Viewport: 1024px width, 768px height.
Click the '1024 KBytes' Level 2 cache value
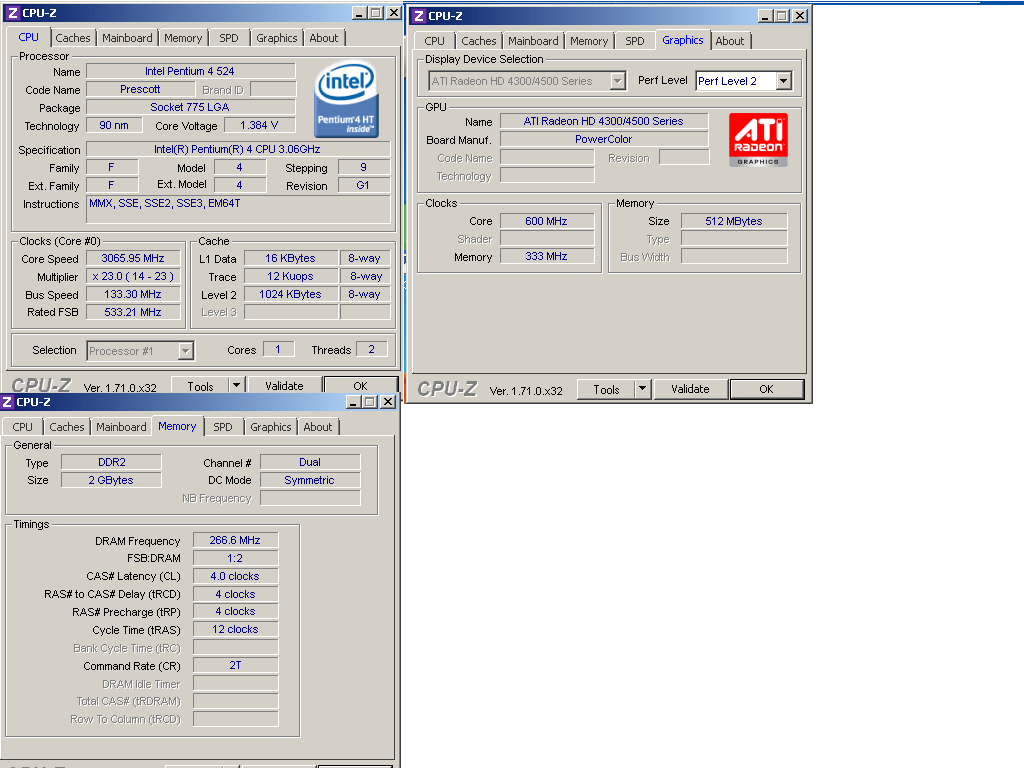(291, 295)
